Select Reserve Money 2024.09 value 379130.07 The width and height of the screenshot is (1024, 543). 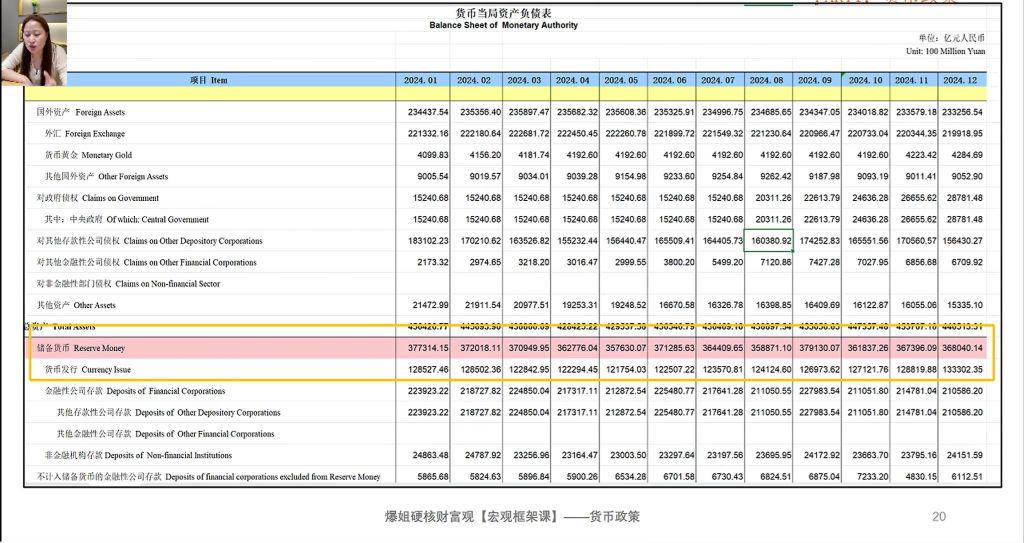819,348
